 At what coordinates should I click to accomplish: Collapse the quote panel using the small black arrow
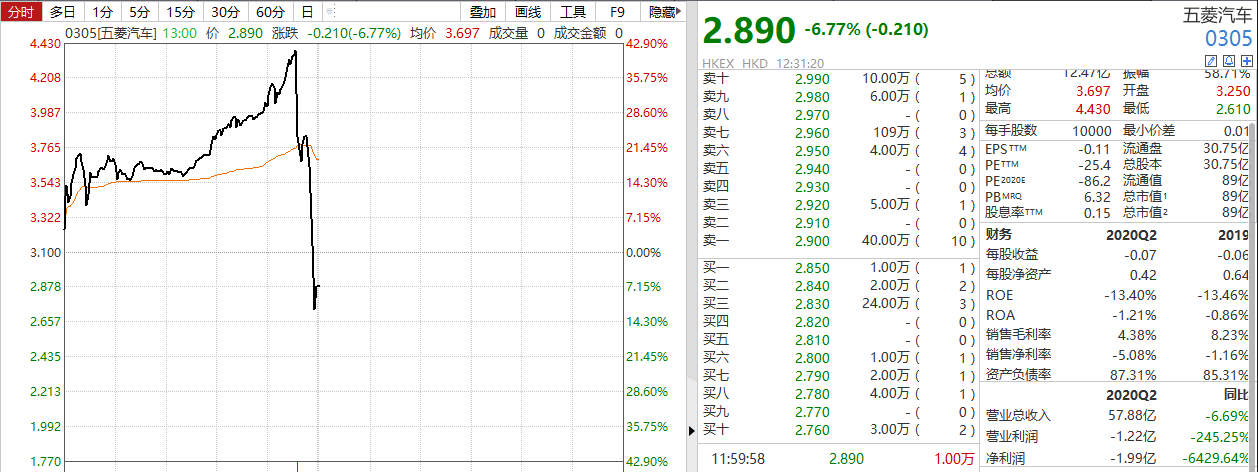[x=692, y=431]
